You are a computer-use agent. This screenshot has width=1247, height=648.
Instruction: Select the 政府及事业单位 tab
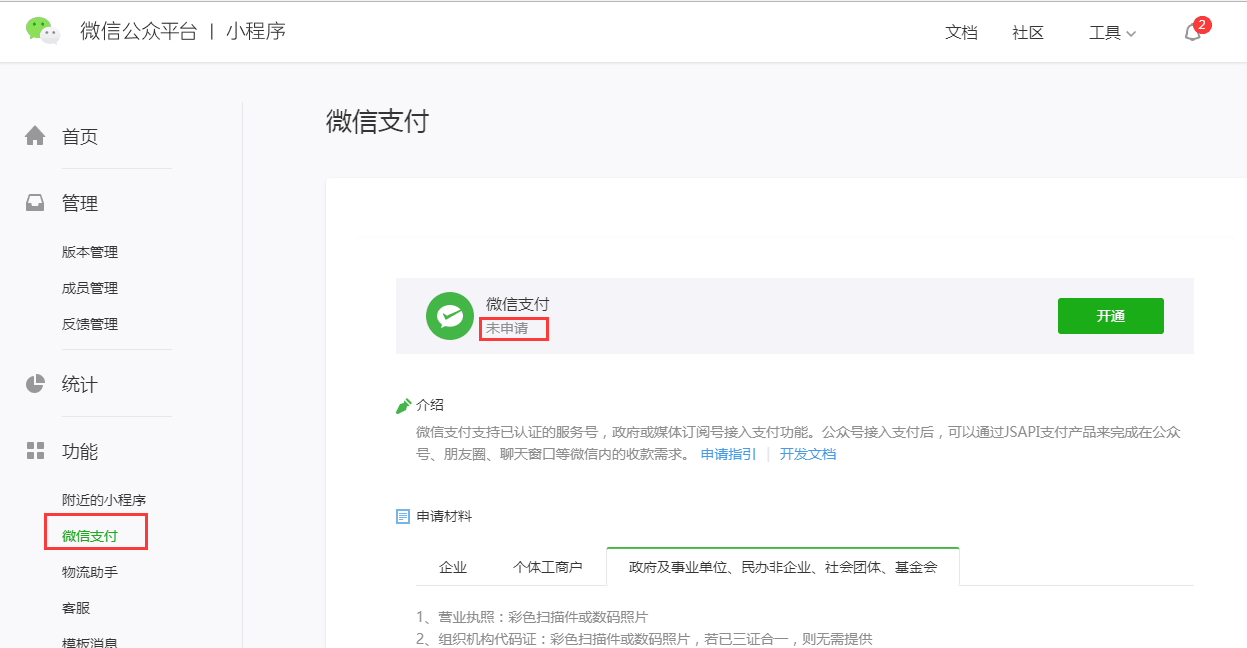click(x=783, y=567)
